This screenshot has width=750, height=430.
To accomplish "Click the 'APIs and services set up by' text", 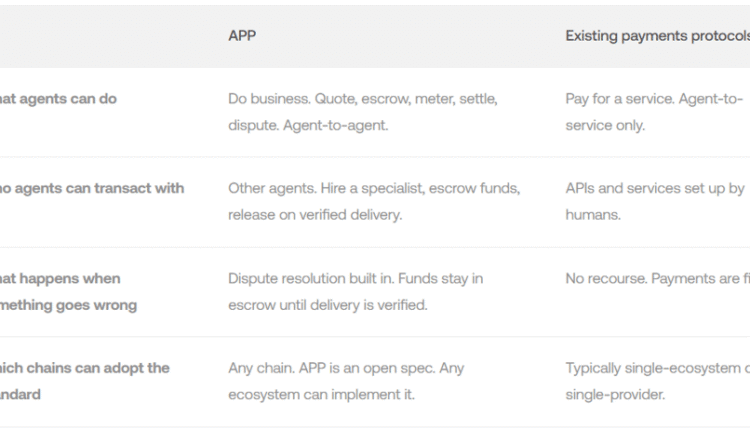I will [x=654, y=188].
